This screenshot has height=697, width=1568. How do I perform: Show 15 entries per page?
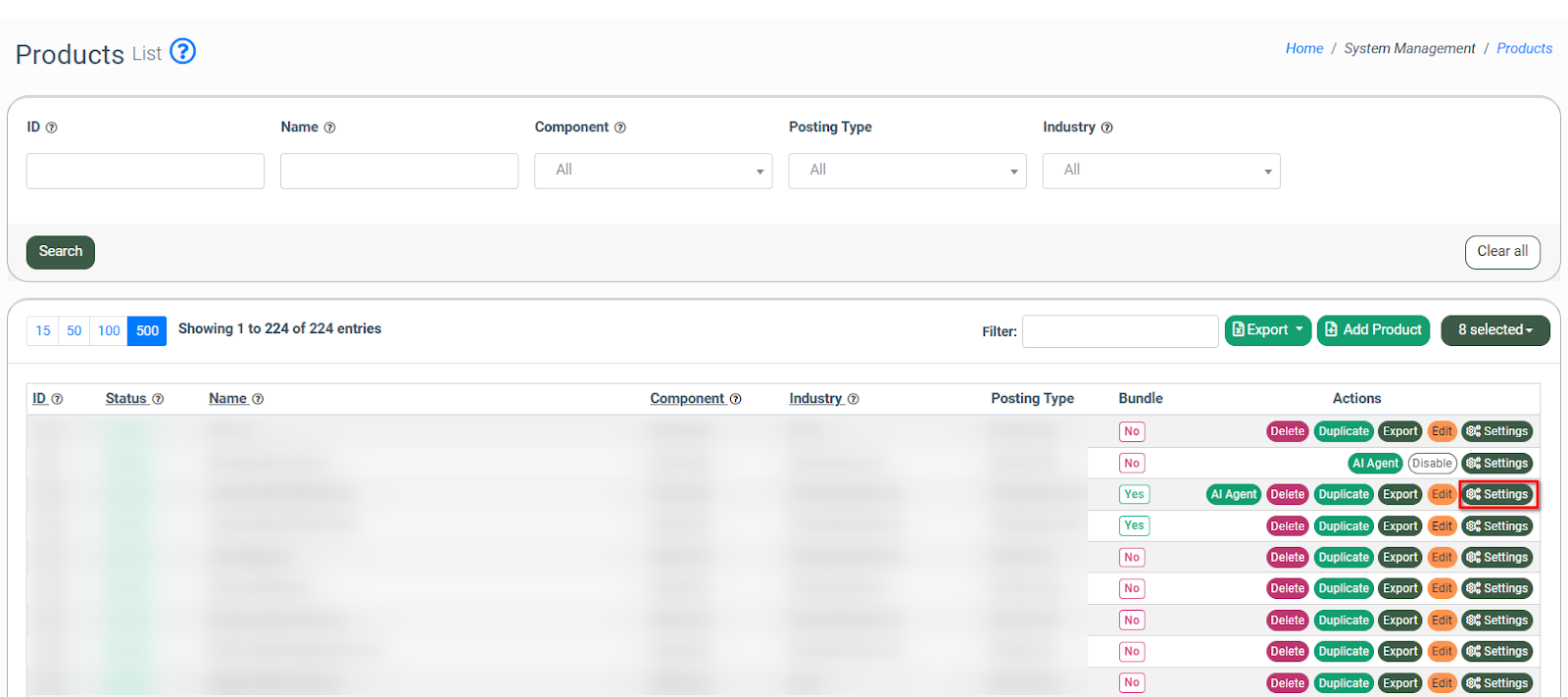click(43, 331)
